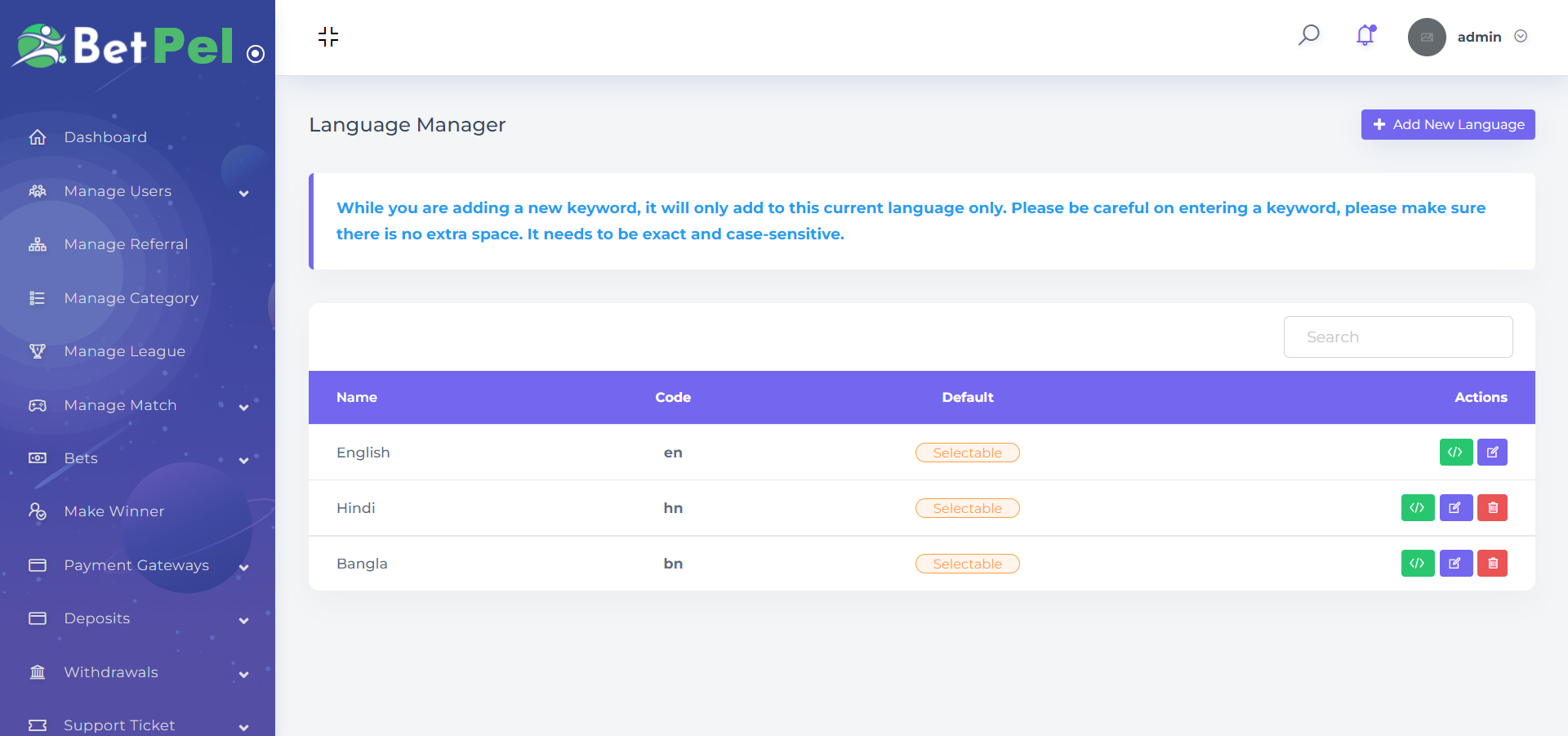Click the 'hn' code cell
The height and width of the screenshot is (736, 1568).
[673, 508]
